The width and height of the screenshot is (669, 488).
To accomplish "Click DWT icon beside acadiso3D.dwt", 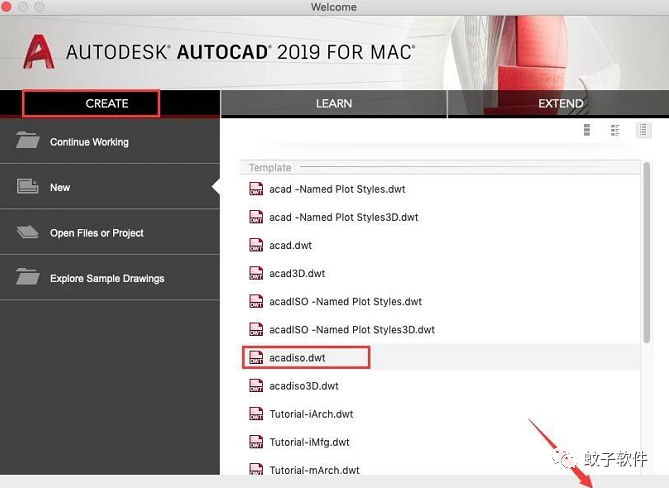I will click(256, 386).
